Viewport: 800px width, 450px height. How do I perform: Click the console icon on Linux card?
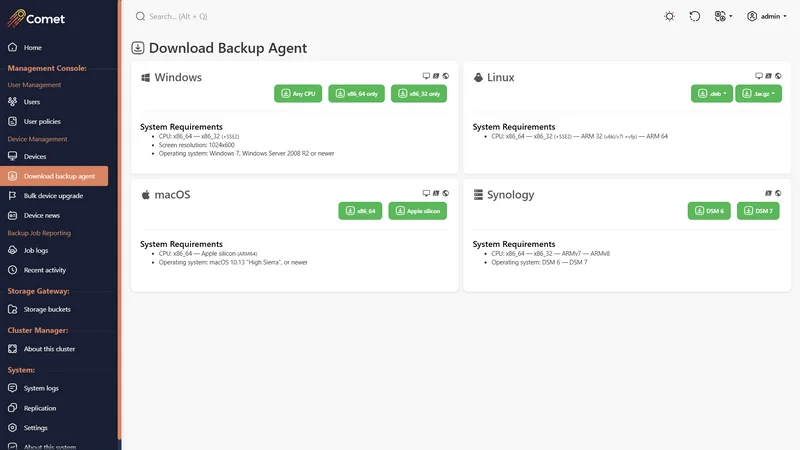768,76
